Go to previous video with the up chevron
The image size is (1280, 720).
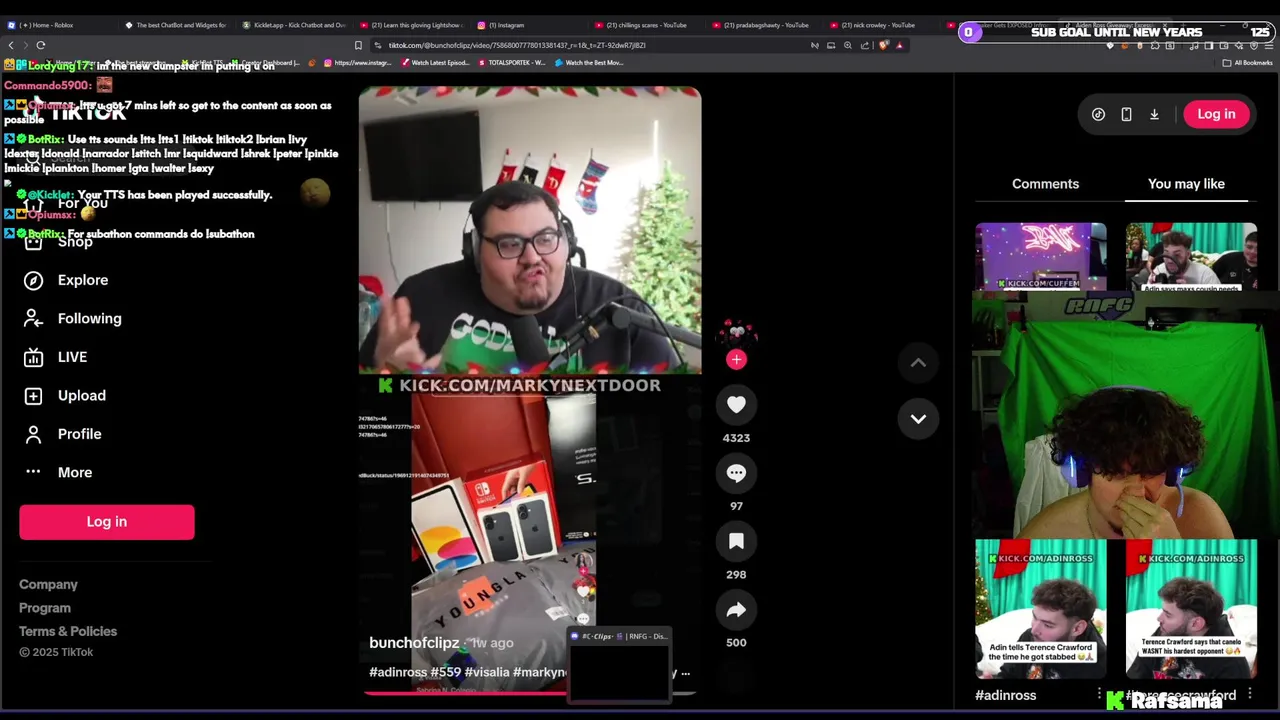[918, 363]
